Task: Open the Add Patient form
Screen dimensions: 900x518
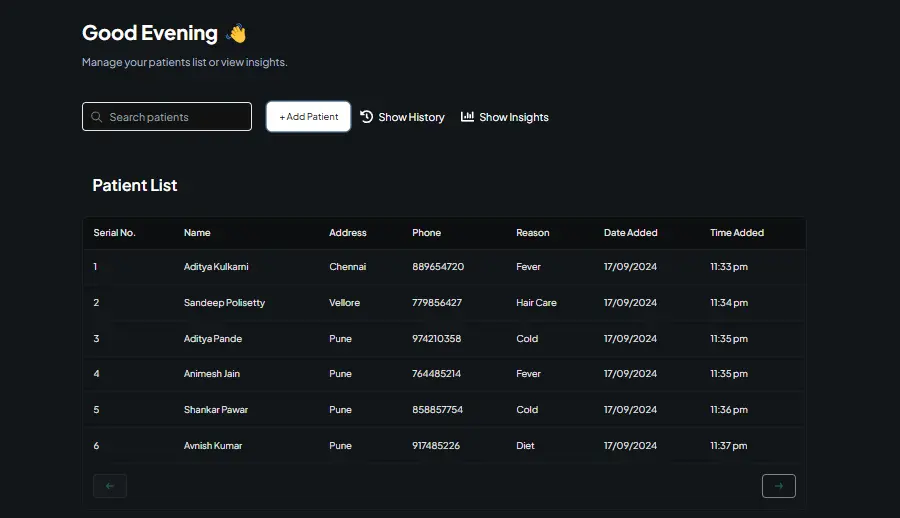Action: (x=308, y=117)
